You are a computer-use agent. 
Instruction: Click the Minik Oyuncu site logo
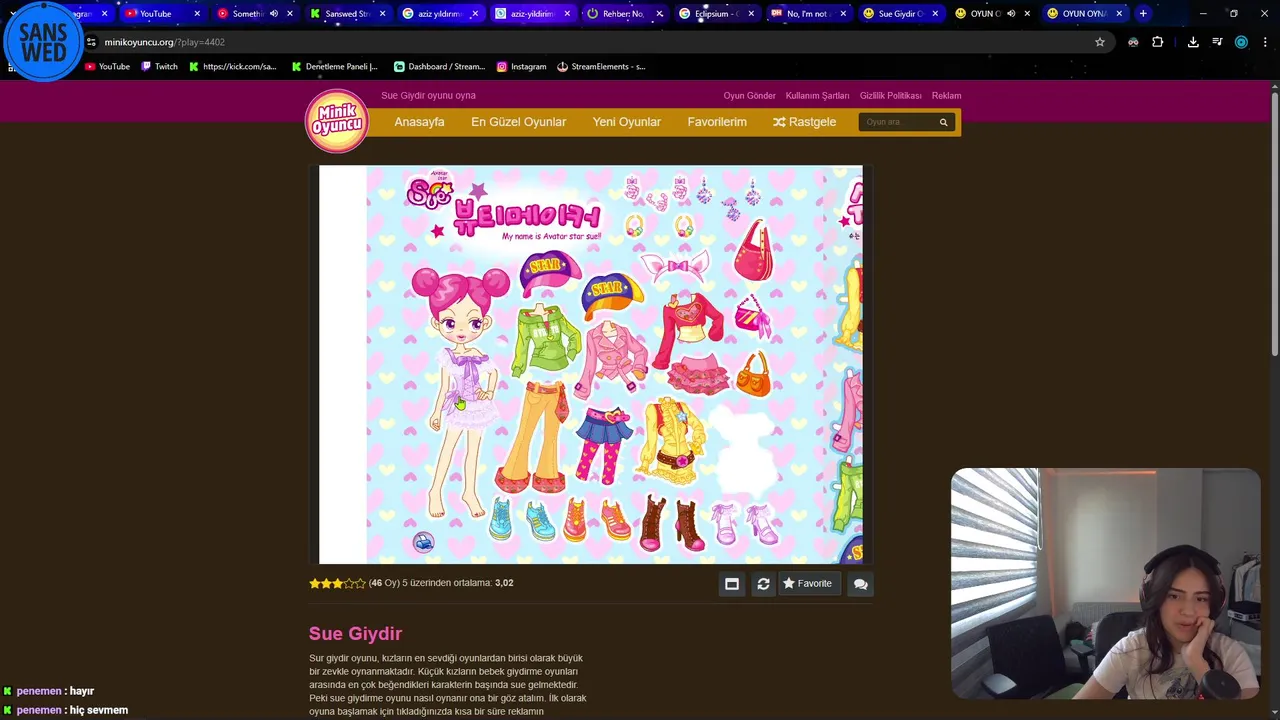point(337,122)
